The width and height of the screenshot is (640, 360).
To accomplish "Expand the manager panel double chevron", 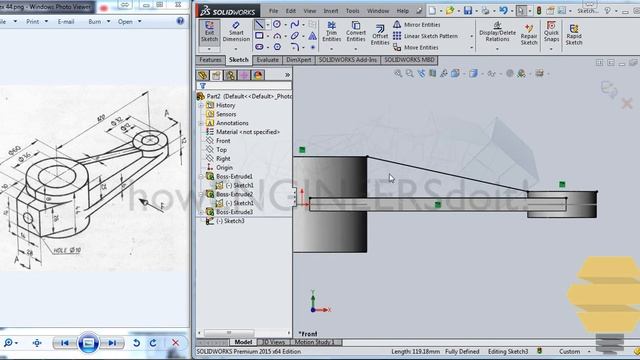I will 287,75.
